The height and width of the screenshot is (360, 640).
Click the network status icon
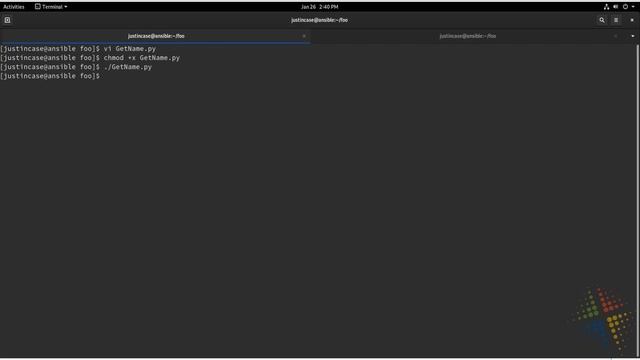(x=606, y=7)
